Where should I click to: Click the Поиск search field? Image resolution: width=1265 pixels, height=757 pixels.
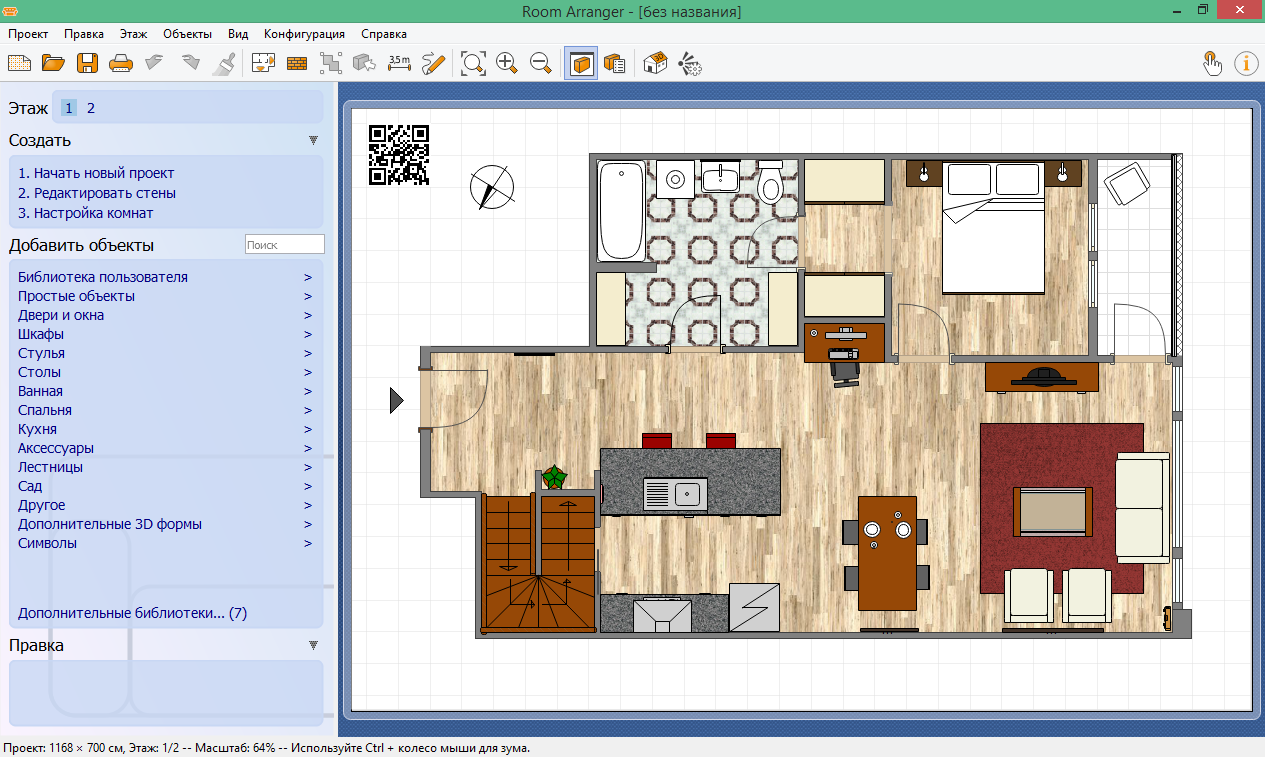pos(285,244)
